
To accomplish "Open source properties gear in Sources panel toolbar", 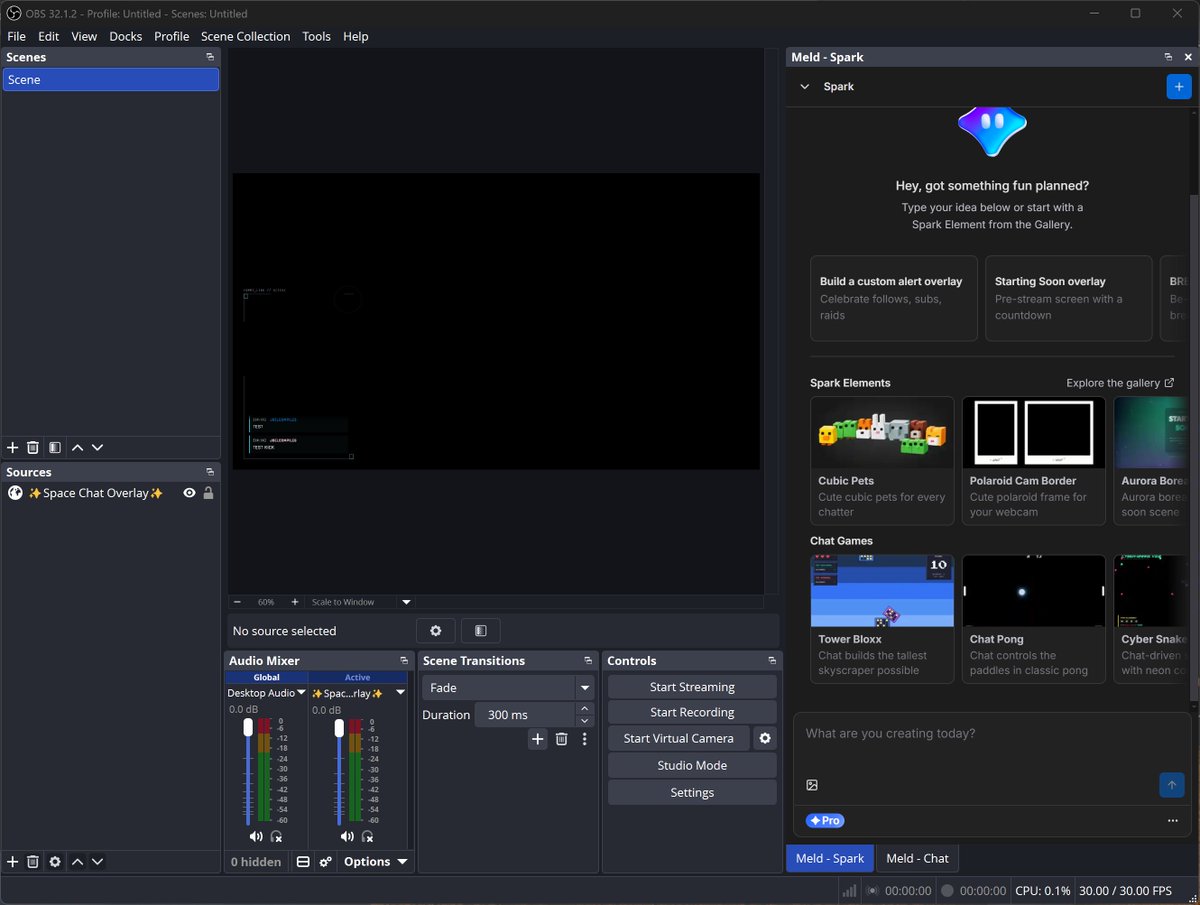I will [x=55, y=861].
